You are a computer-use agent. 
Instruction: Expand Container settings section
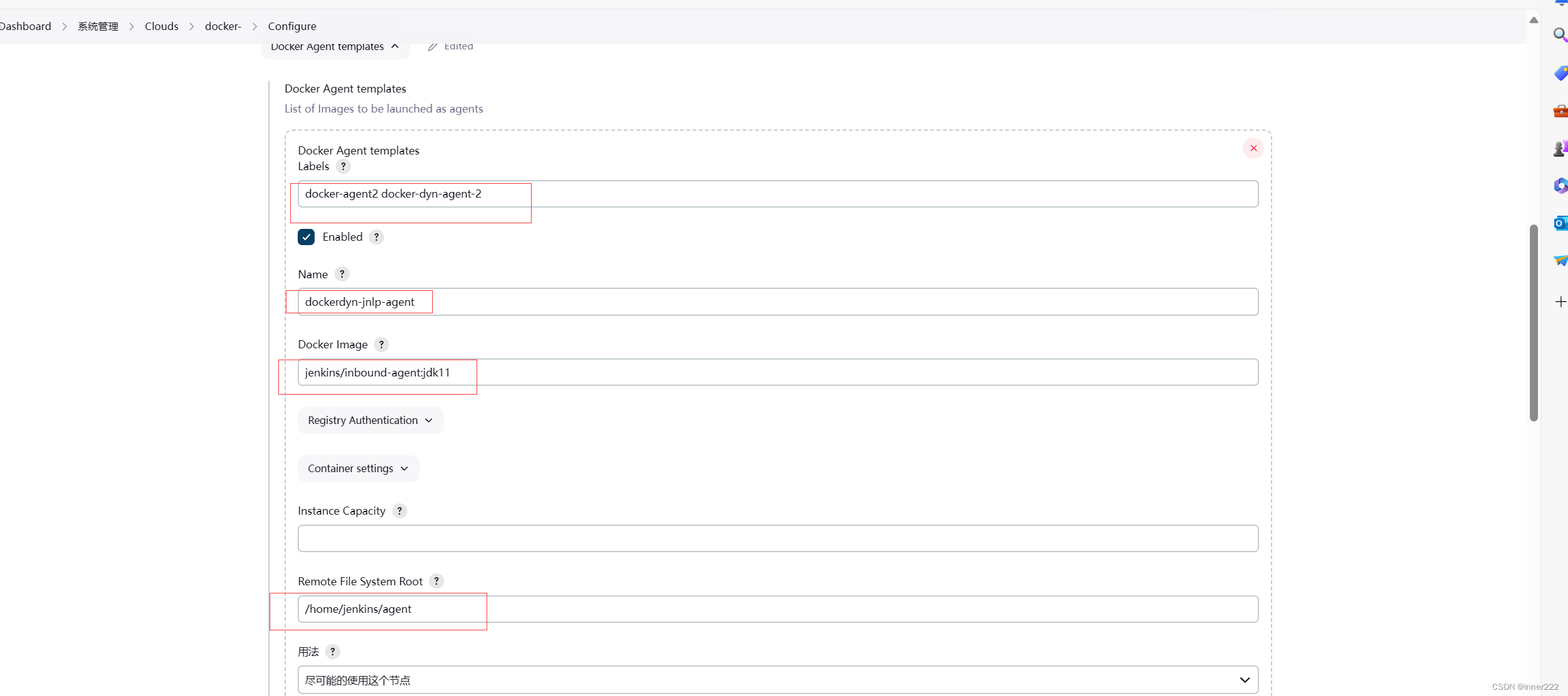tap(358, 468)
